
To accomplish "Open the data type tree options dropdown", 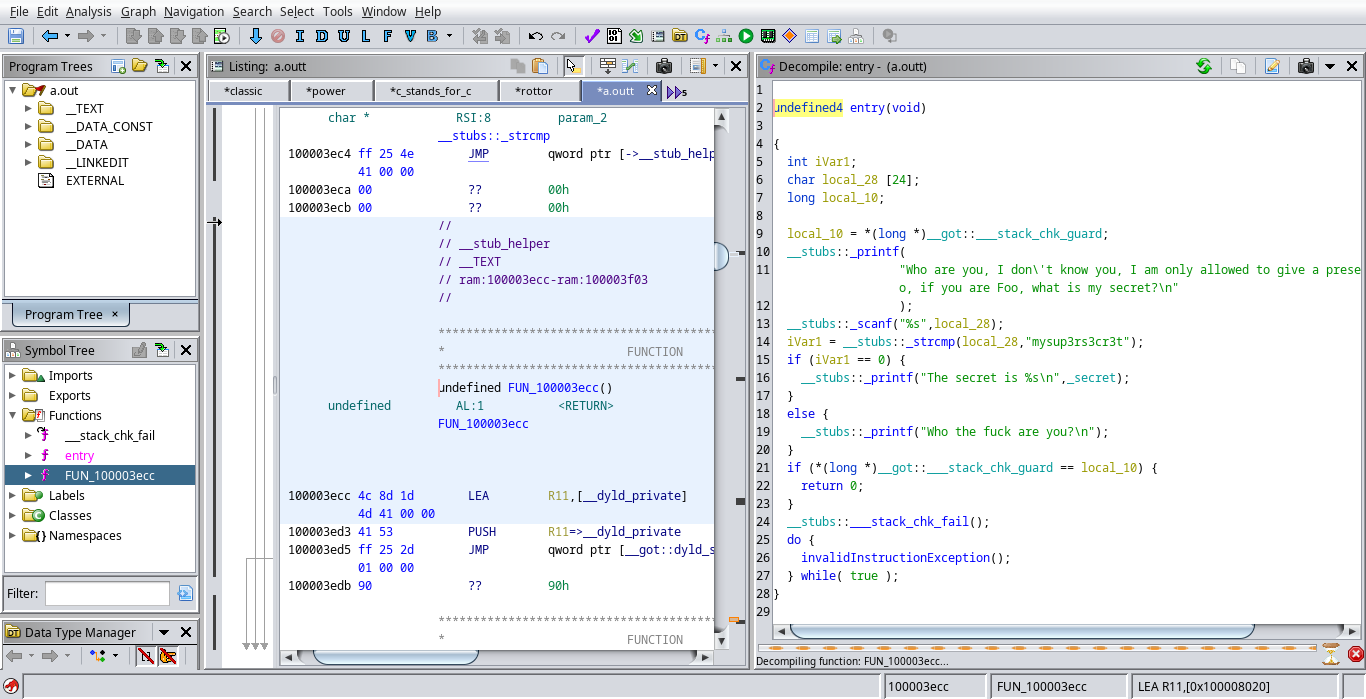I will [x=115, y=656].
